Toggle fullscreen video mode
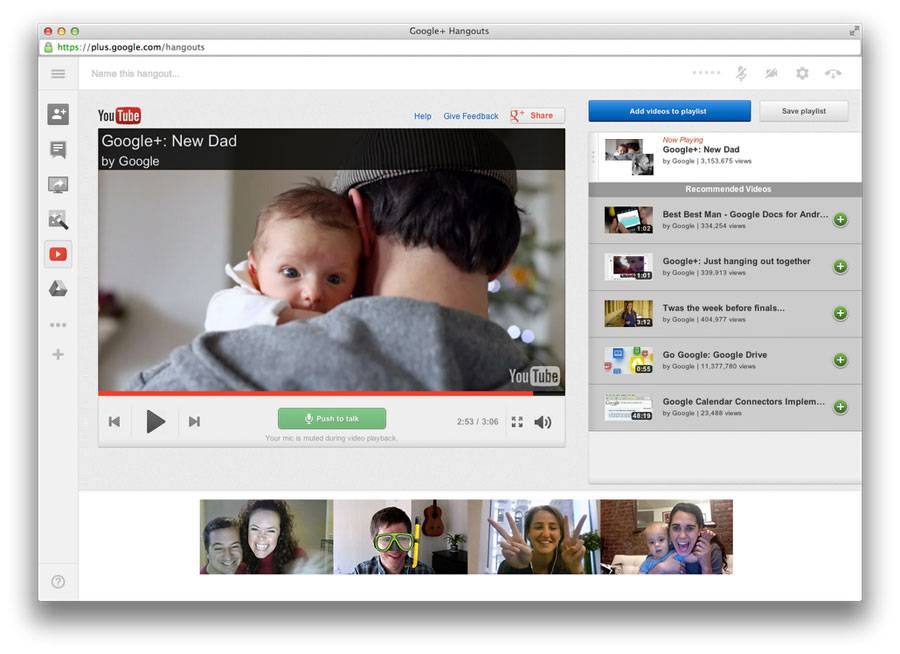The height and width of the screenshot is (654, 900). tap(517, 422)
